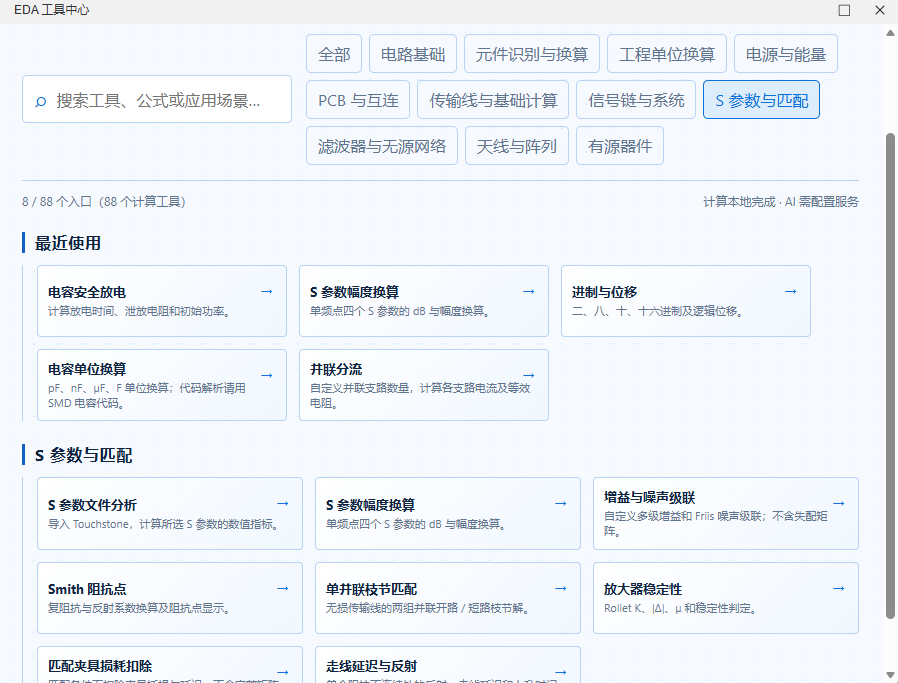Open 走线延迟与反射 tool title

pyautogui.click(x=371, y=666)
